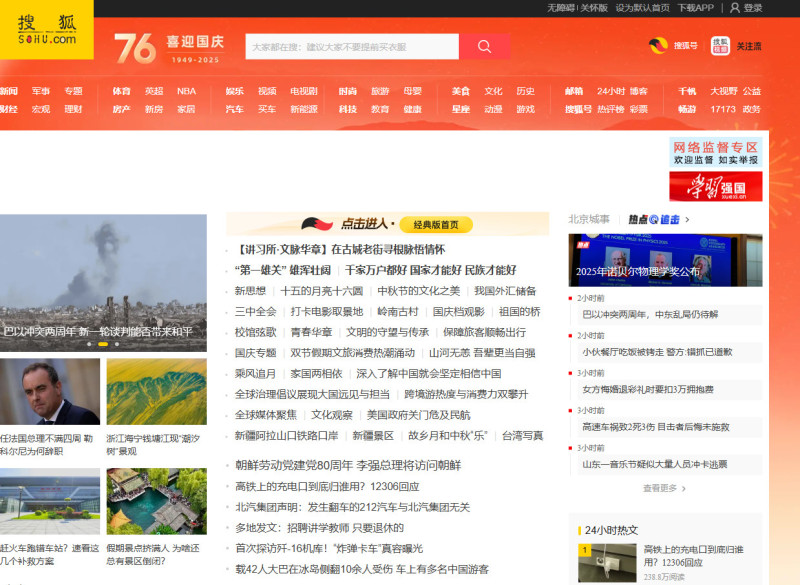
Task: Click the user login icon beside 登录
Action: [735, 8]
